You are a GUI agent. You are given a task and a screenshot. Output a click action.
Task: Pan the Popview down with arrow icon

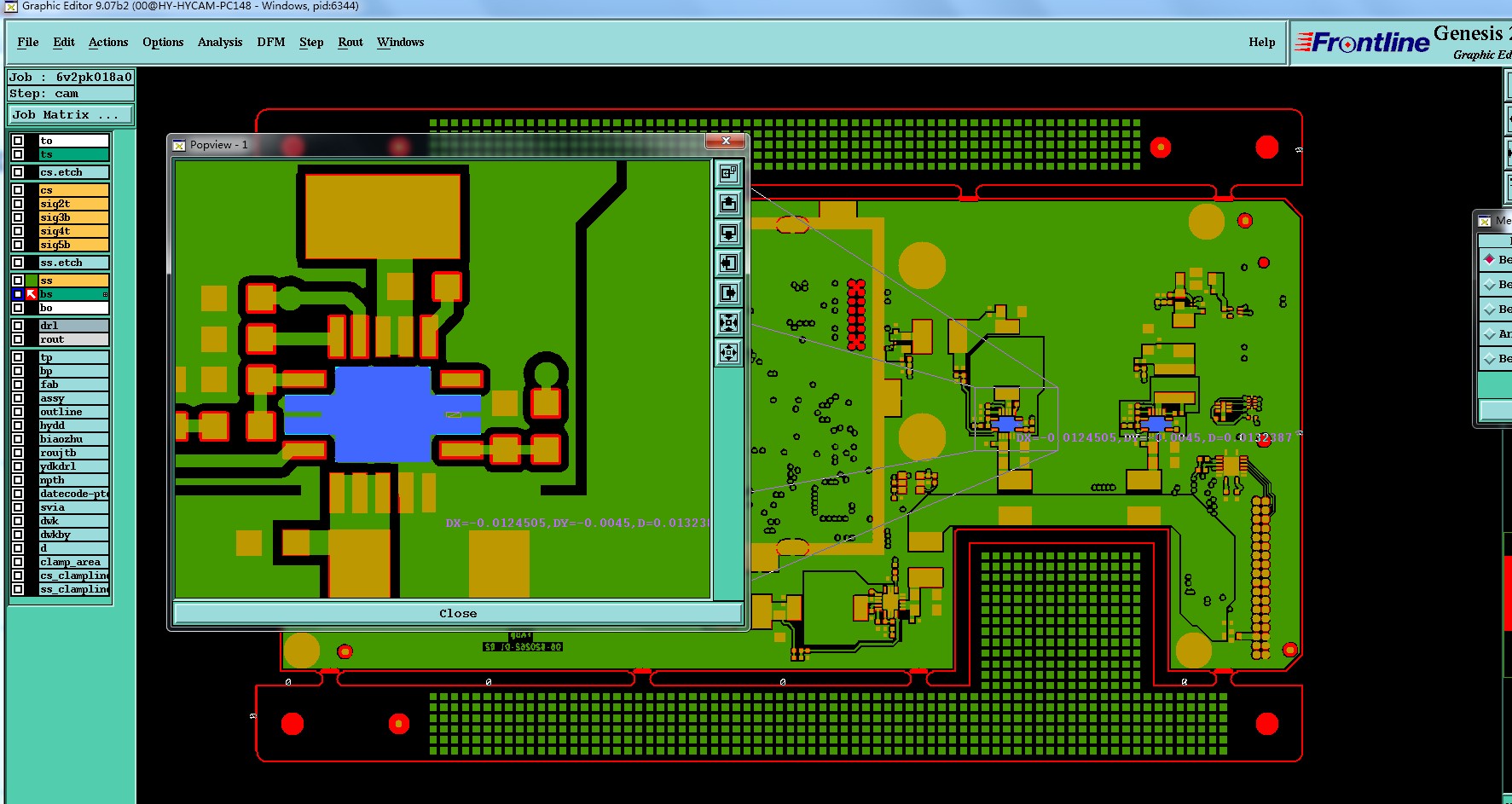[x=728, y=233]
